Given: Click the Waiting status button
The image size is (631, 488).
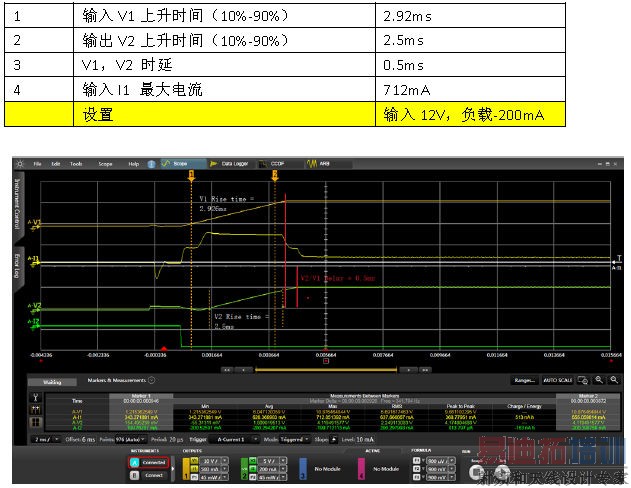Looking at the screenshot, I should [x=52, y=381].
